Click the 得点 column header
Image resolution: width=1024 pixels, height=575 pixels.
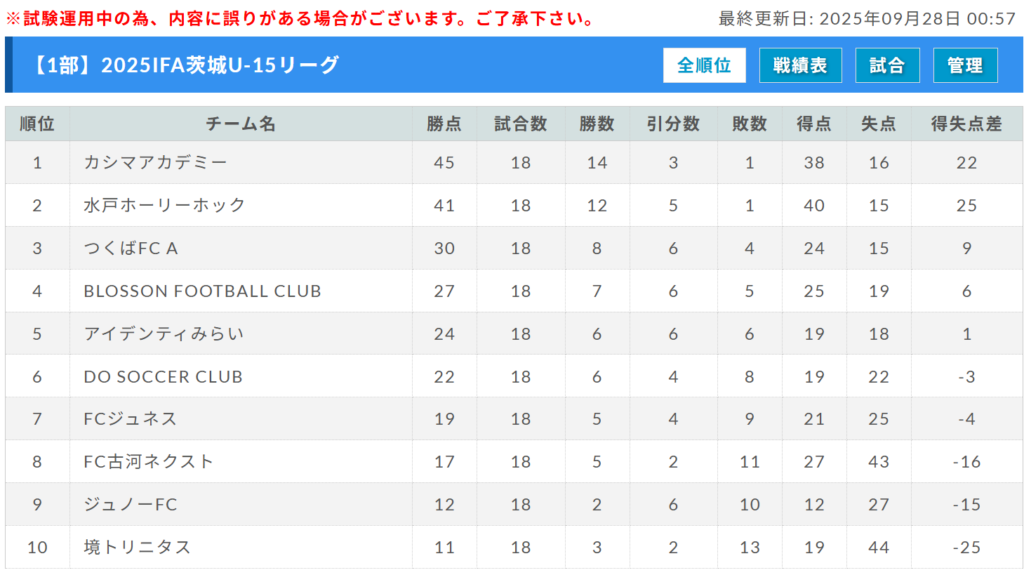813,124
